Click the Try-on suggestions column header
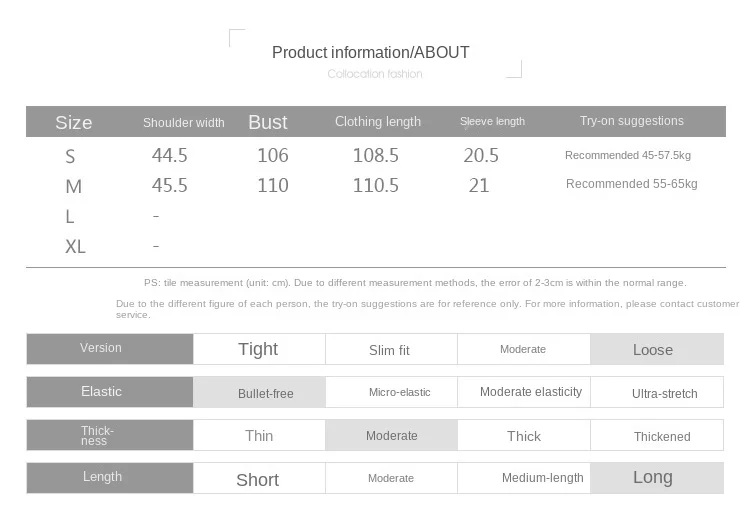This screenshot has height=520, width=750. (632, 121)
